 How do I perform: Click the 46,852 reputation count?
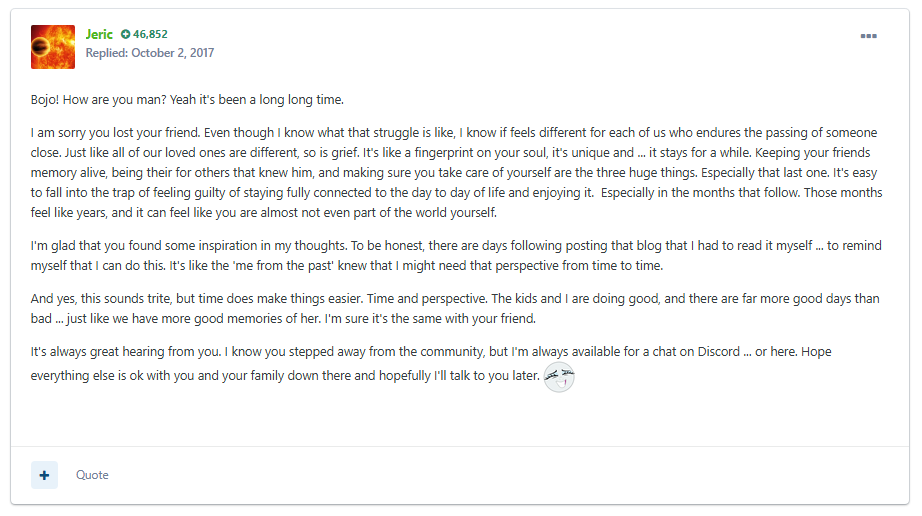(150, 34)
